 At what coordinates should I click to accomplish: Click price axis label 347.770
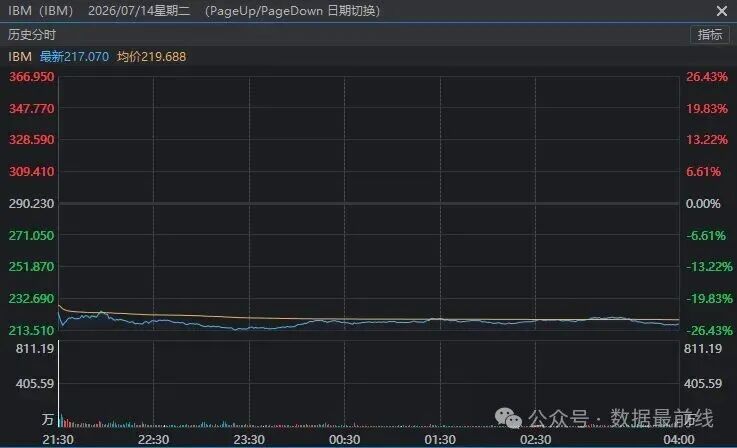point(31,109)
